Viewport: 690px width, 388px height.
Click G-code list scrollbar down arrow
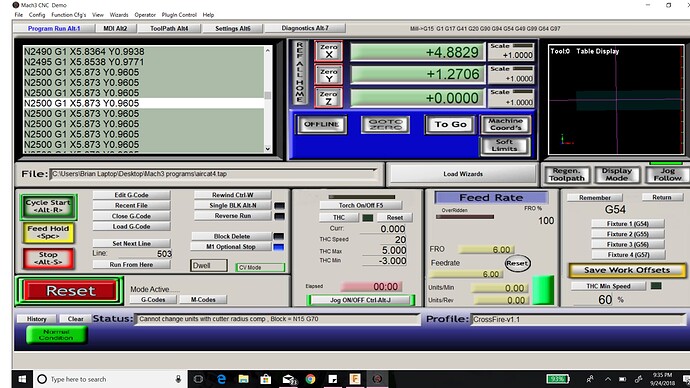click(268, 149)
